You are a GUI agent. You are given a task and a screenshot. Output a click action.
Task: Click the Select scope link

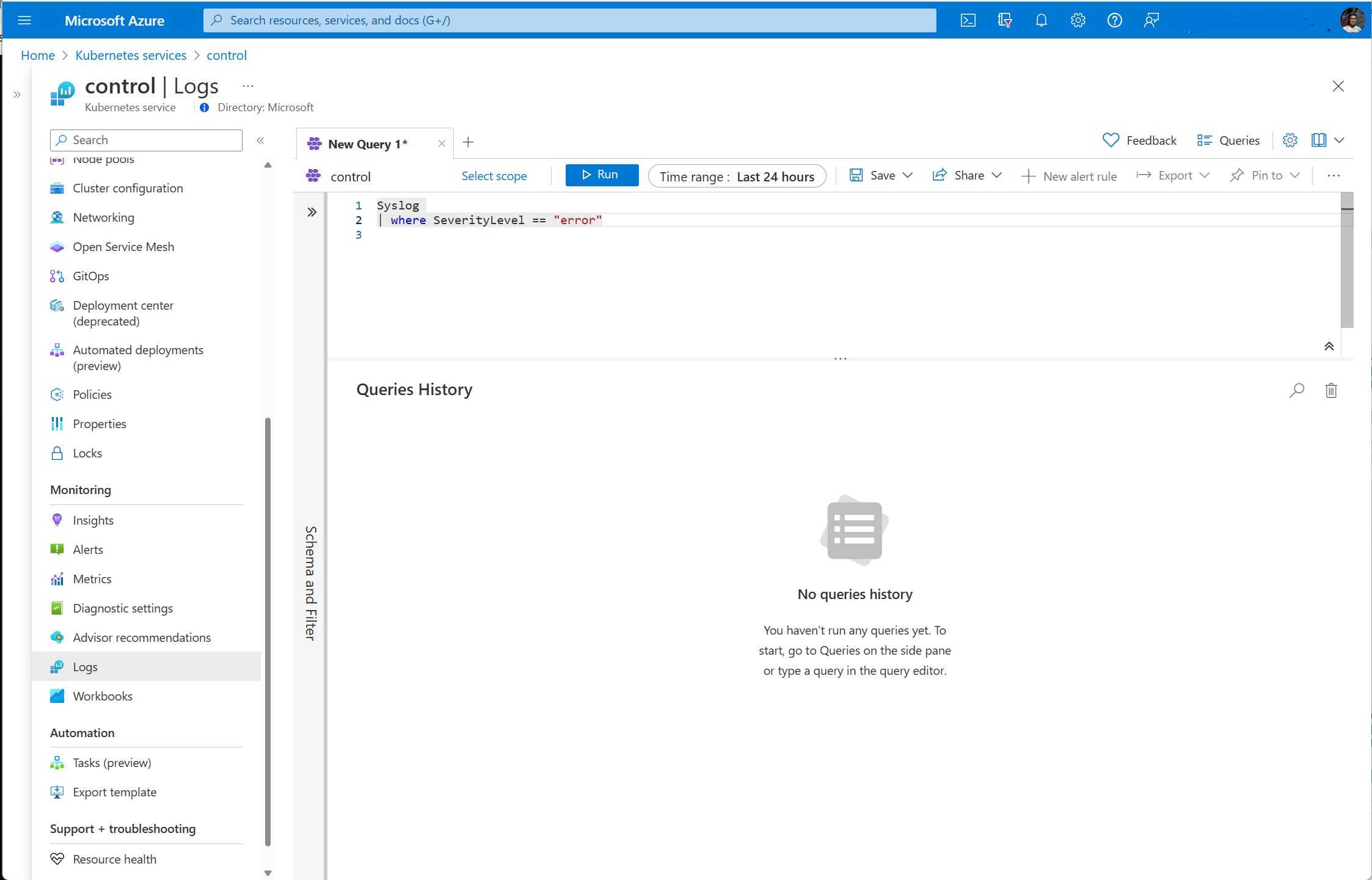point(494,176)
